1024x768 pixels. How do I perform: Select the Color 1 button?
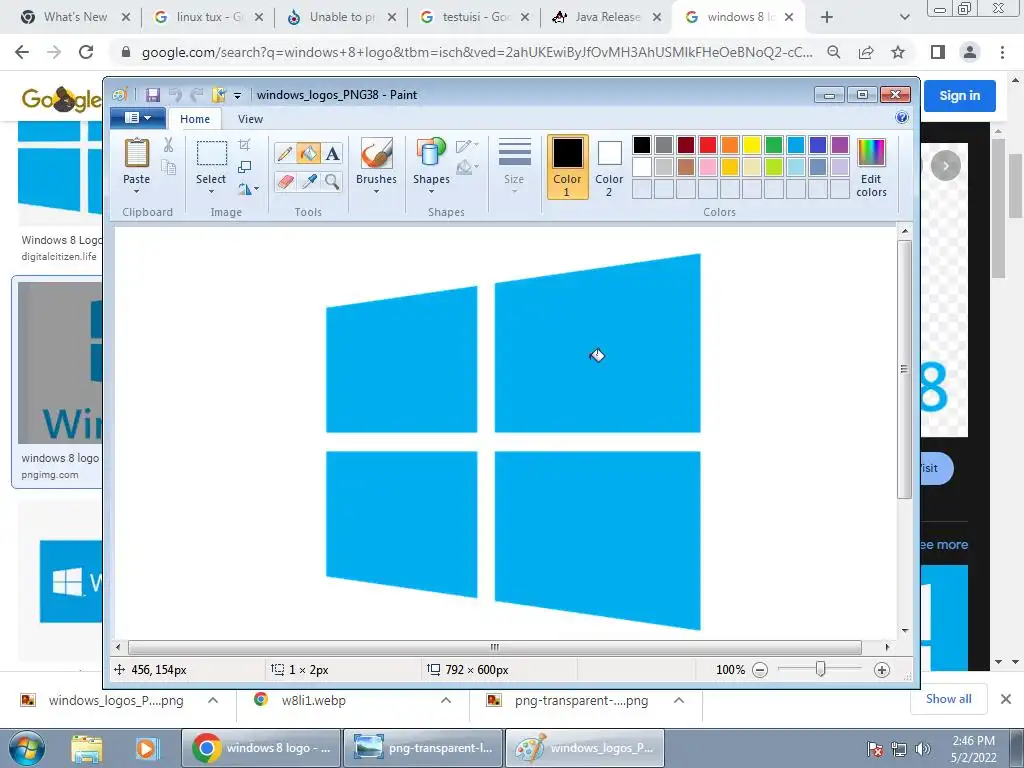click(568, 167)
